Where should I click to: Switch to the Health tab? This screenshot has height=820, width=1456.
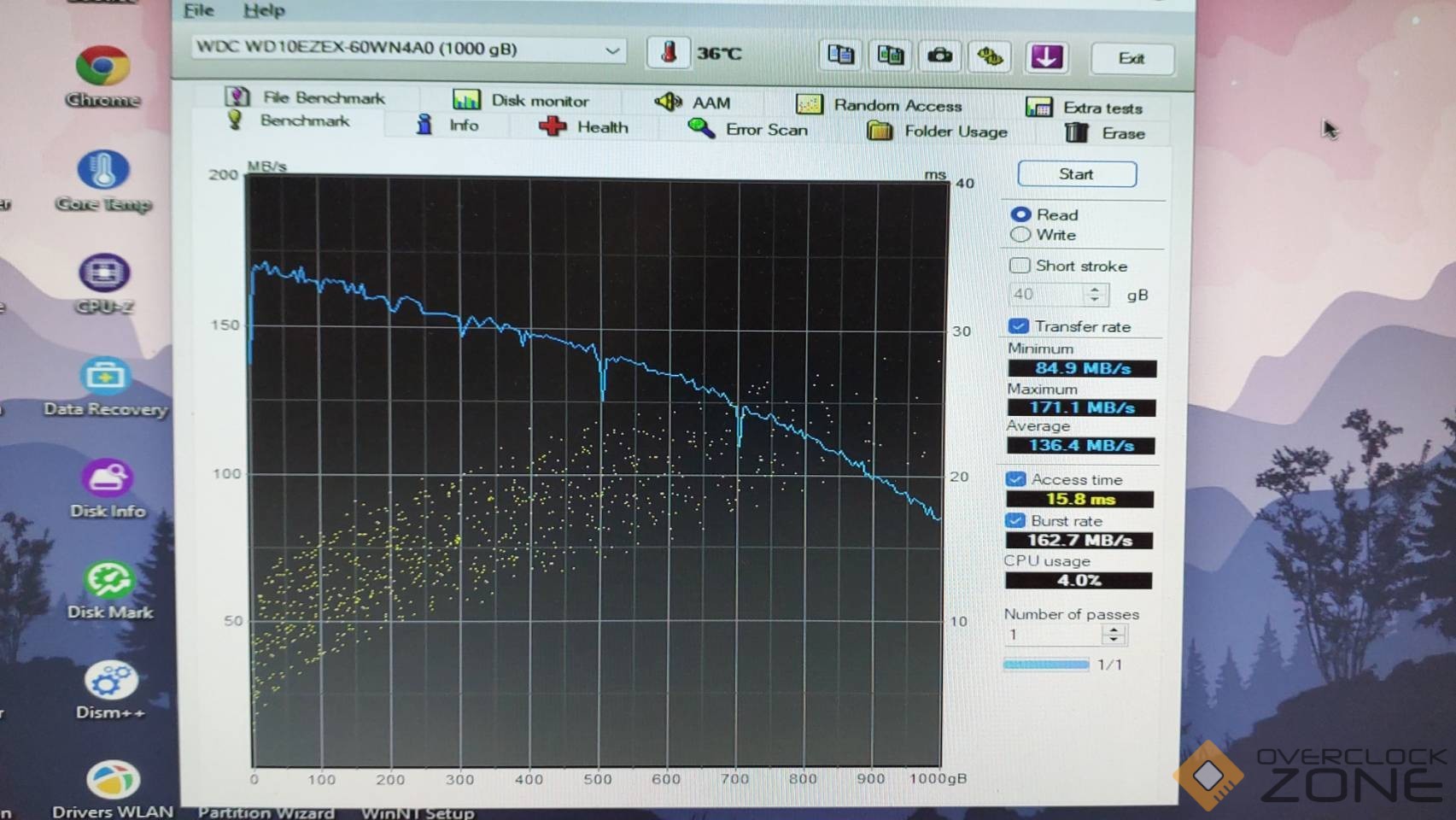[x=584, y=127]
